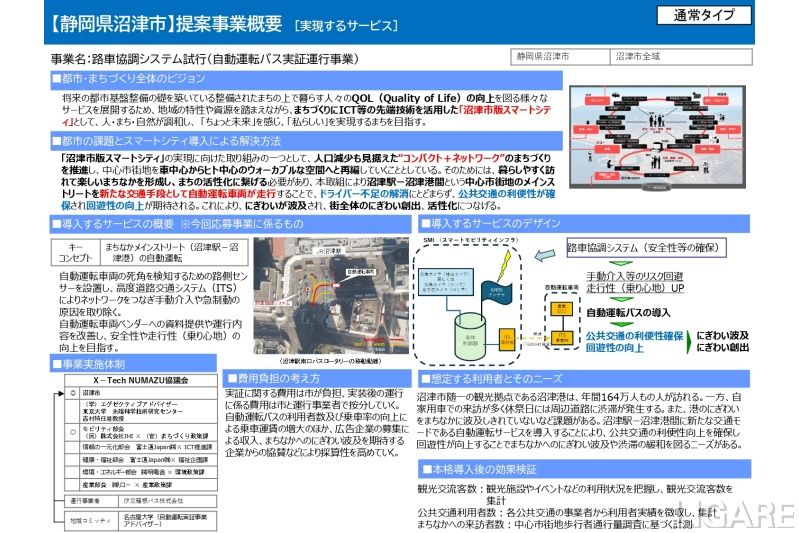
Task: Click the キーコンセプト table cell
Action: click(x=76, y=250)
